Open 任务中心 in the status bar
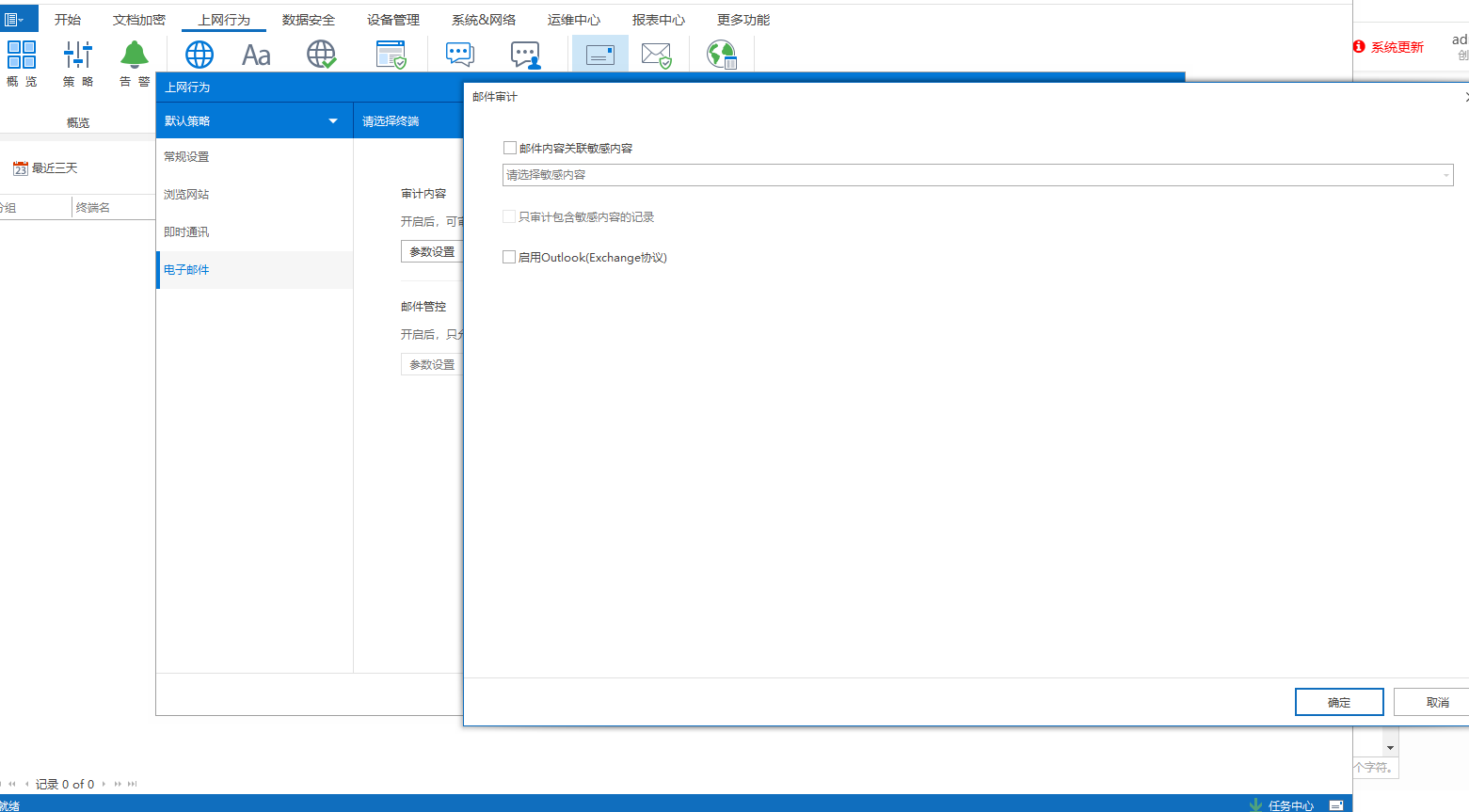 point(1289,804)
